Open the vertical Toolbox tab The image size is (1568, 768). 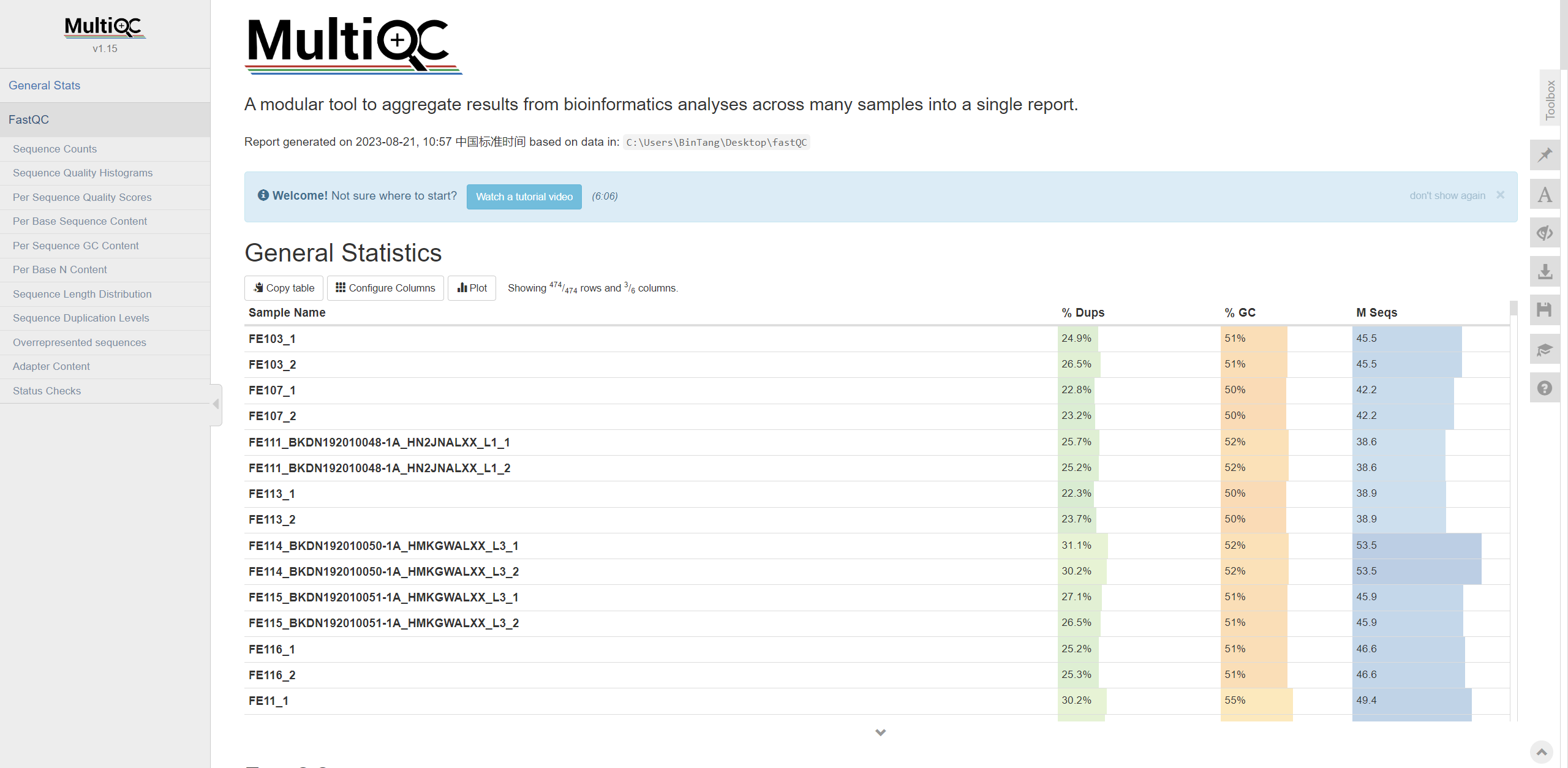[x=1550, y=99]
